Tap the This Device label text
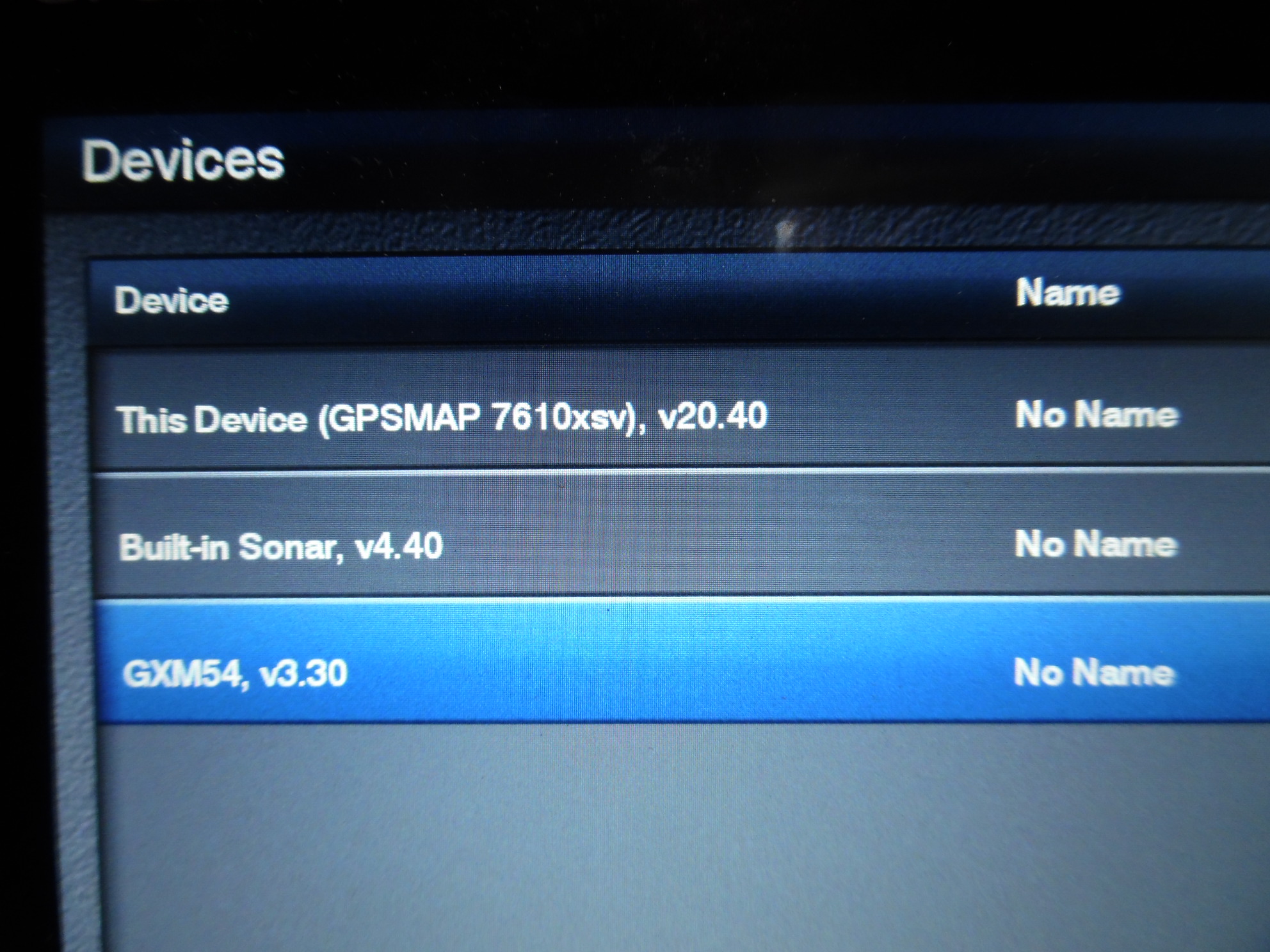The width and height of the screenshot is (1270, 952). (213, 420)
